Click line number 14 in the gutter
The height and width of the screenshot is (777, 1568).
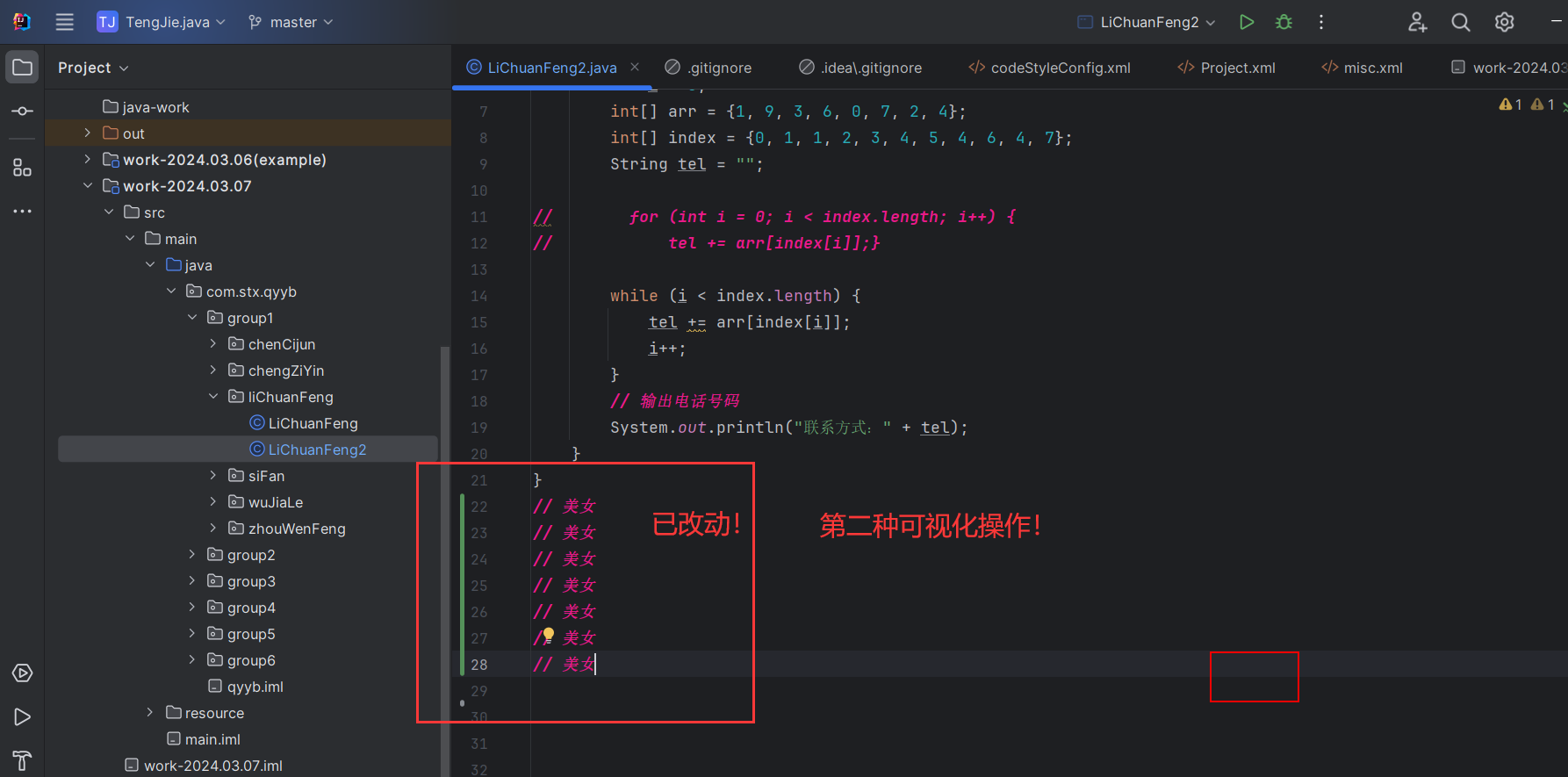[x=478, y=296]
